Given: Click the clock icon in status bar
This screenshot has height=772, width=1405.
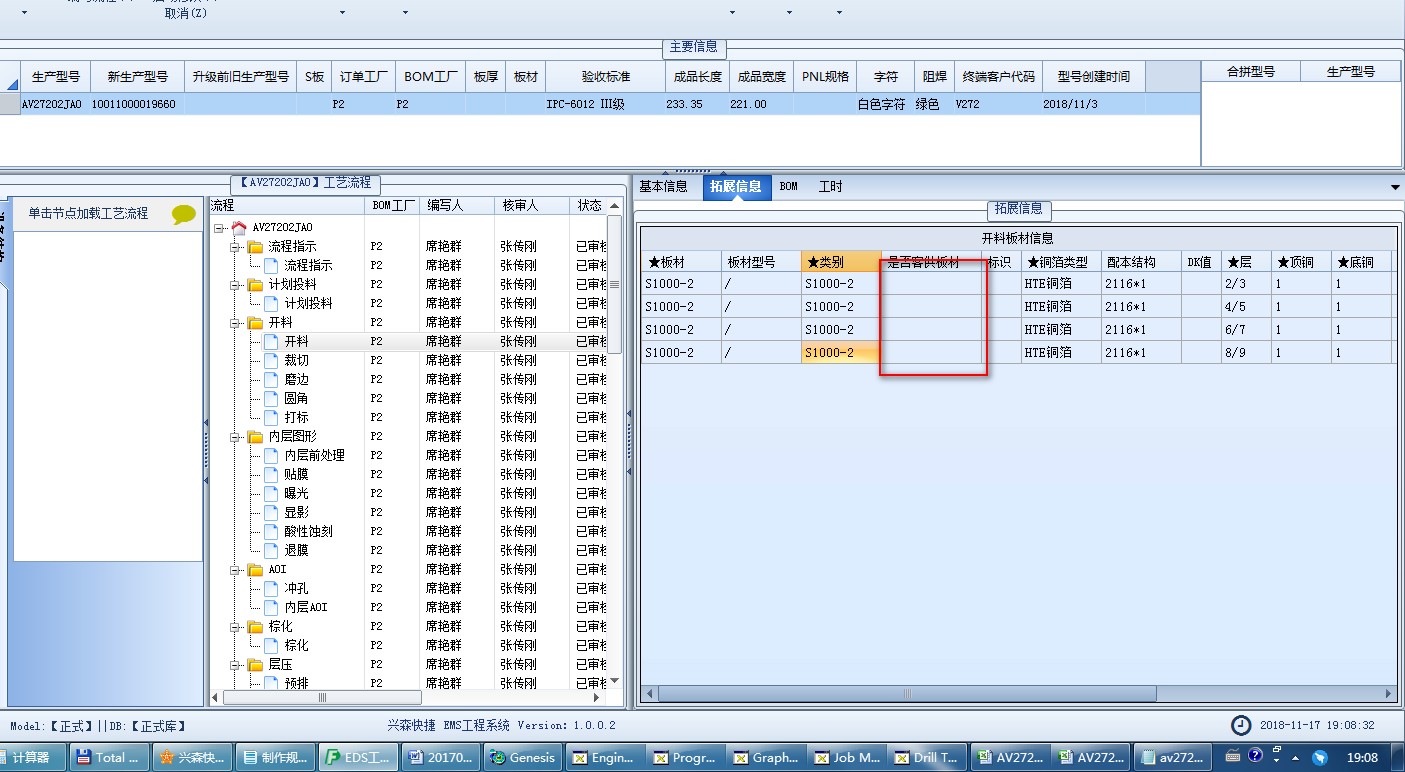Looking at the screenshot, I should [1240, 725].
